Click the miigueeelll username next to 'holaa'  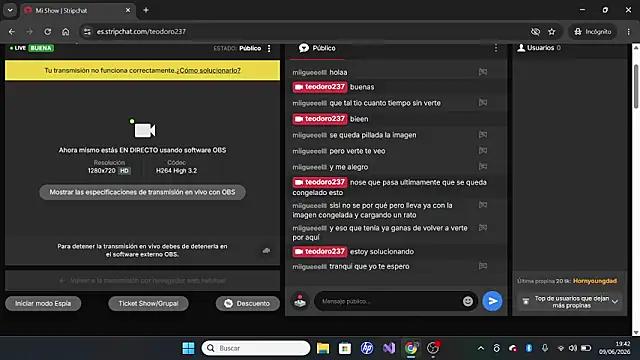pyautogui.click(x=309, y=72)
